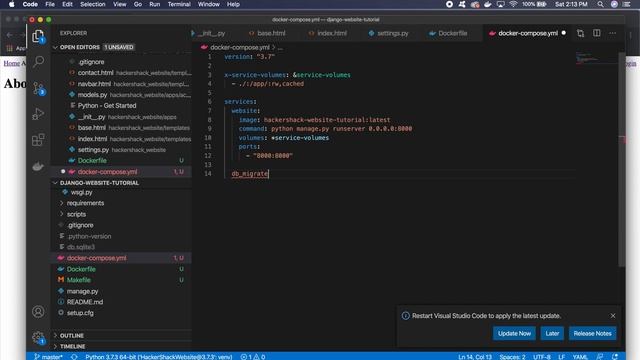Open the Search view in activity bar

(38, 62)
